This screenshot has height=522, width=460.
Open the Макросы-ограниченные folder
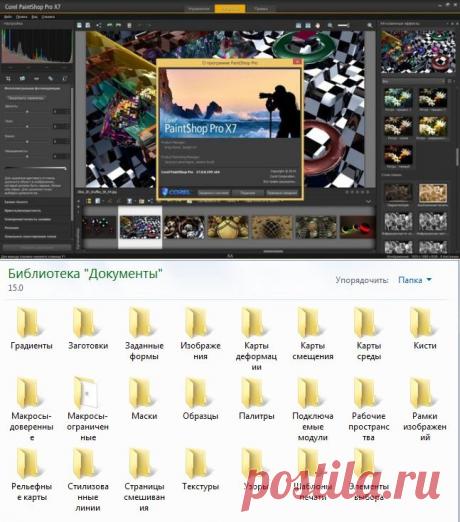pyautogui.click(x=88, y=409)
